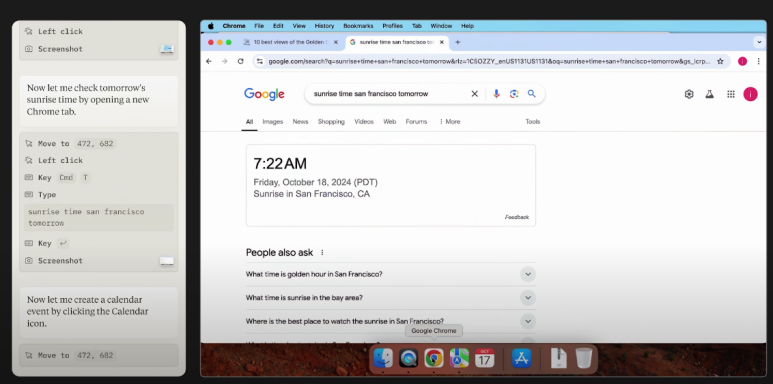The image size is (773, 384).
Task: Open Maps from the dock
Action: (x=459, y=358)
